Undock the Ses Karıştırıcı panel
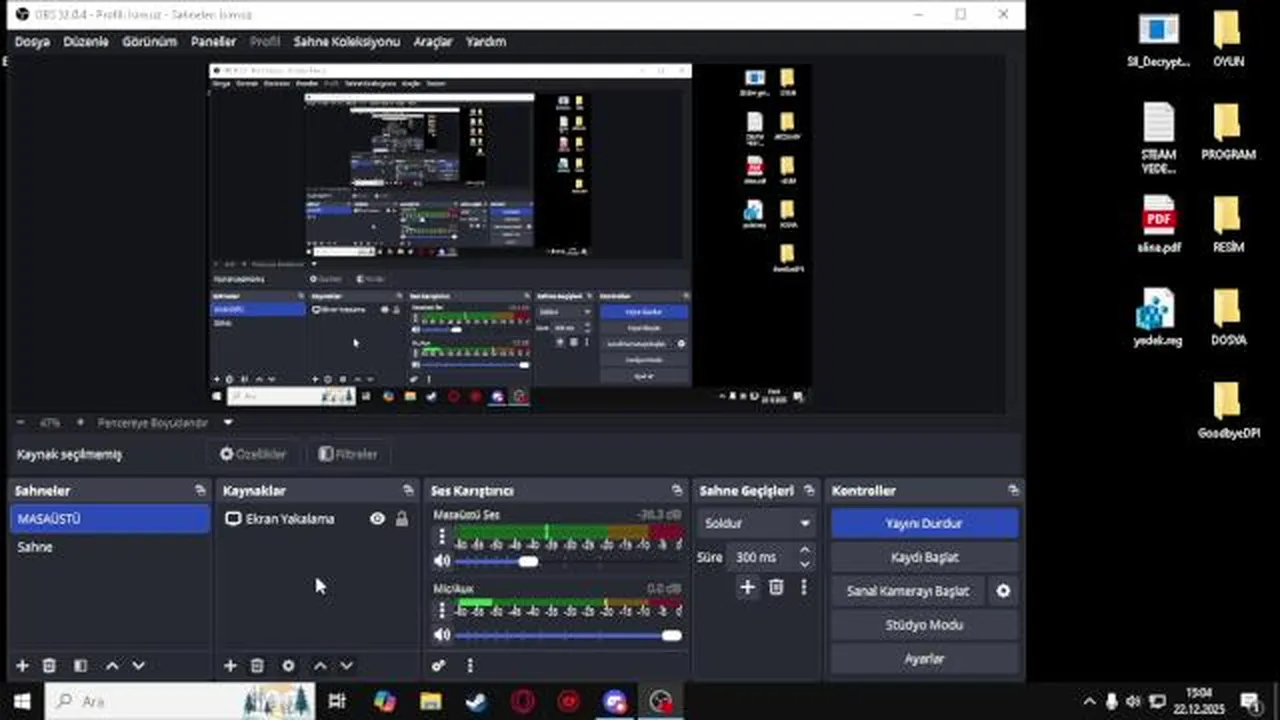1280x720 pixels. point(677,491)
